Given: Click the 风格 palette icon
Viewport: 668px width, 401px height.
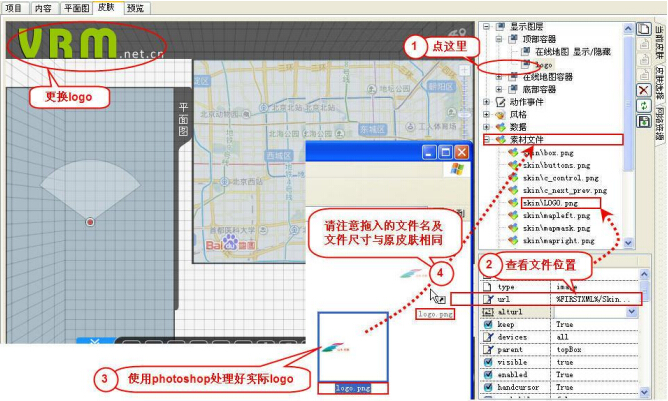Looking at the screenshot, I should click(501, 114).
